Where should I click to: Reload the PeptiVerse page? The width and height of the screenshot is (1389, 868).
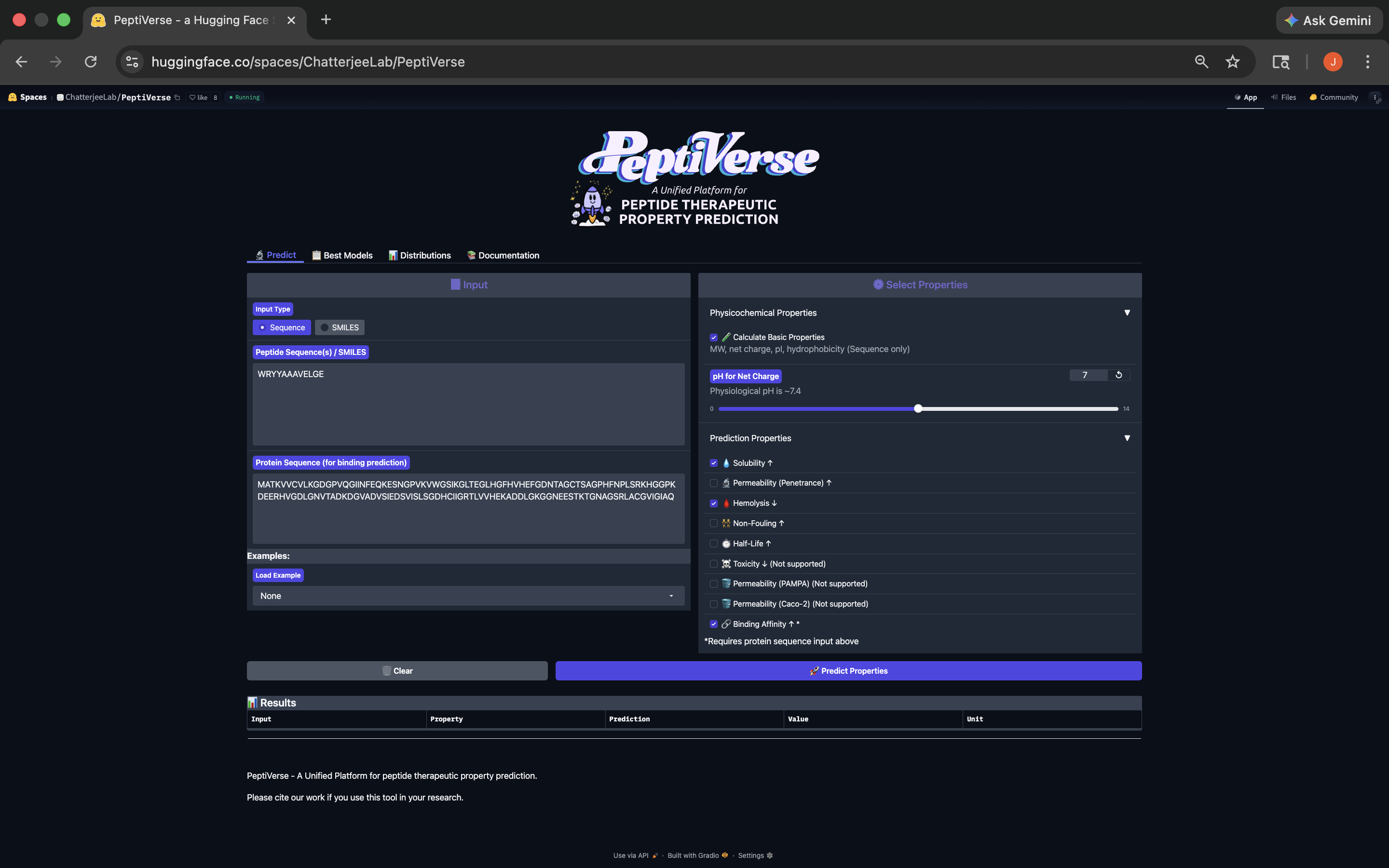click(x=91, y=62)
